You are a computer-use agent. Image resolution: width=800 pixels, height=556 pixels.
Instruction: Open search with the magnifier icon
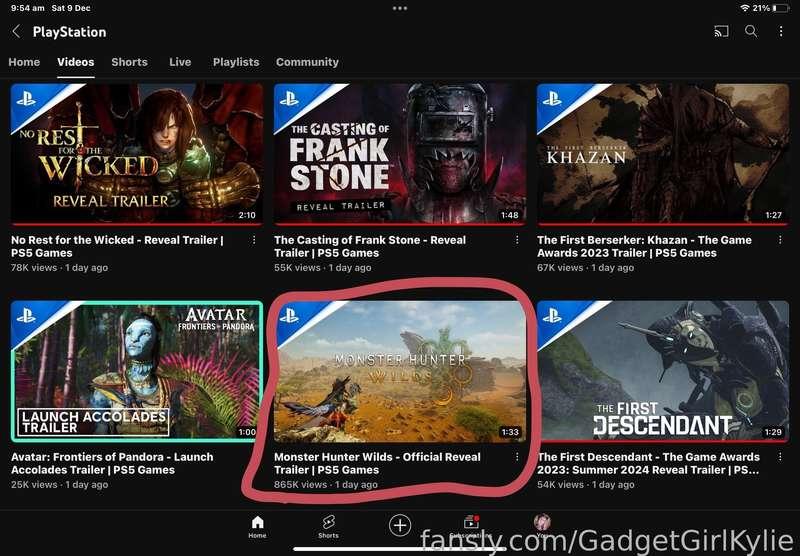pyautogui.click(x=751, y=32)
